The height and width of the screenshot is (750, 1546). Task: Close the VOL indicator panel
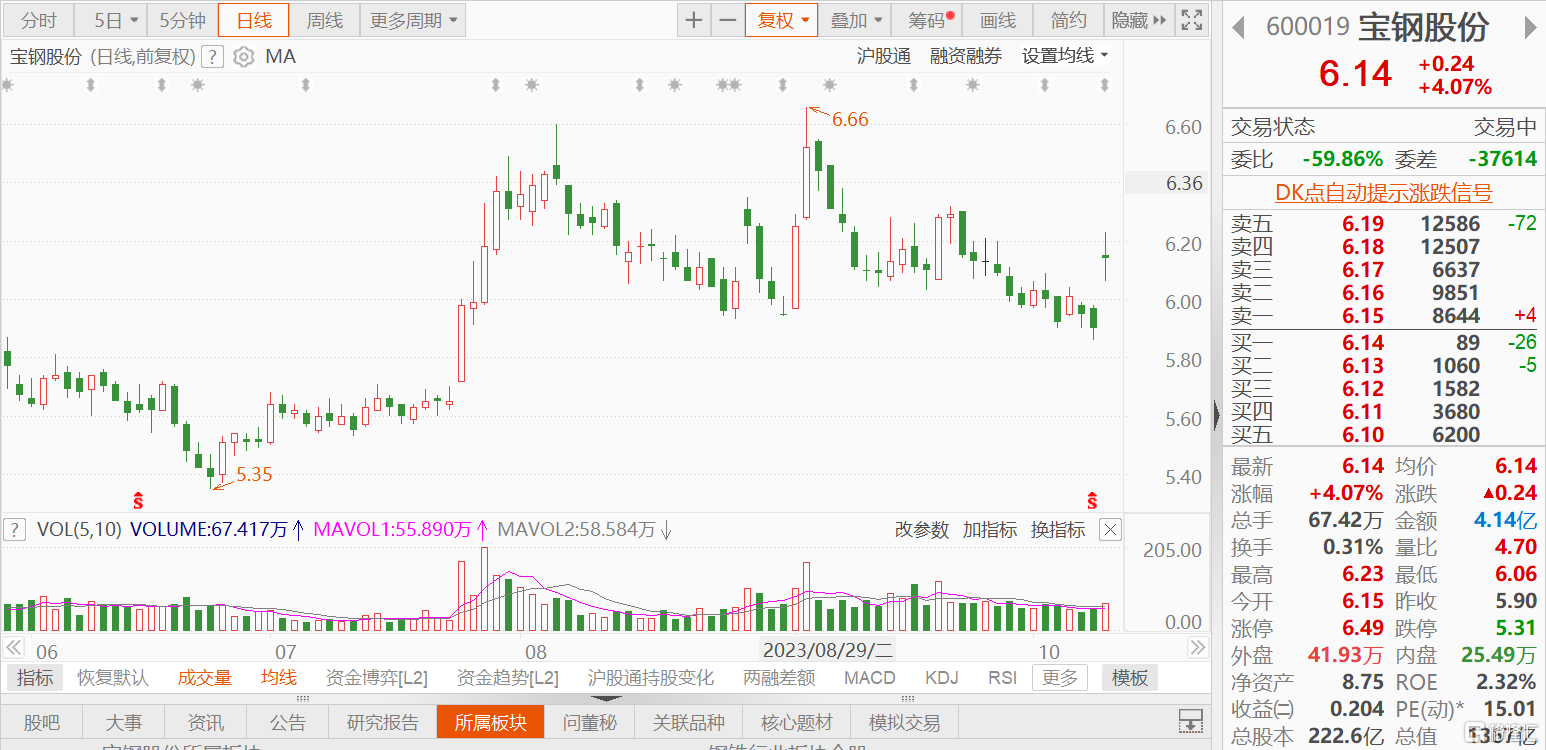[1111, 530]
